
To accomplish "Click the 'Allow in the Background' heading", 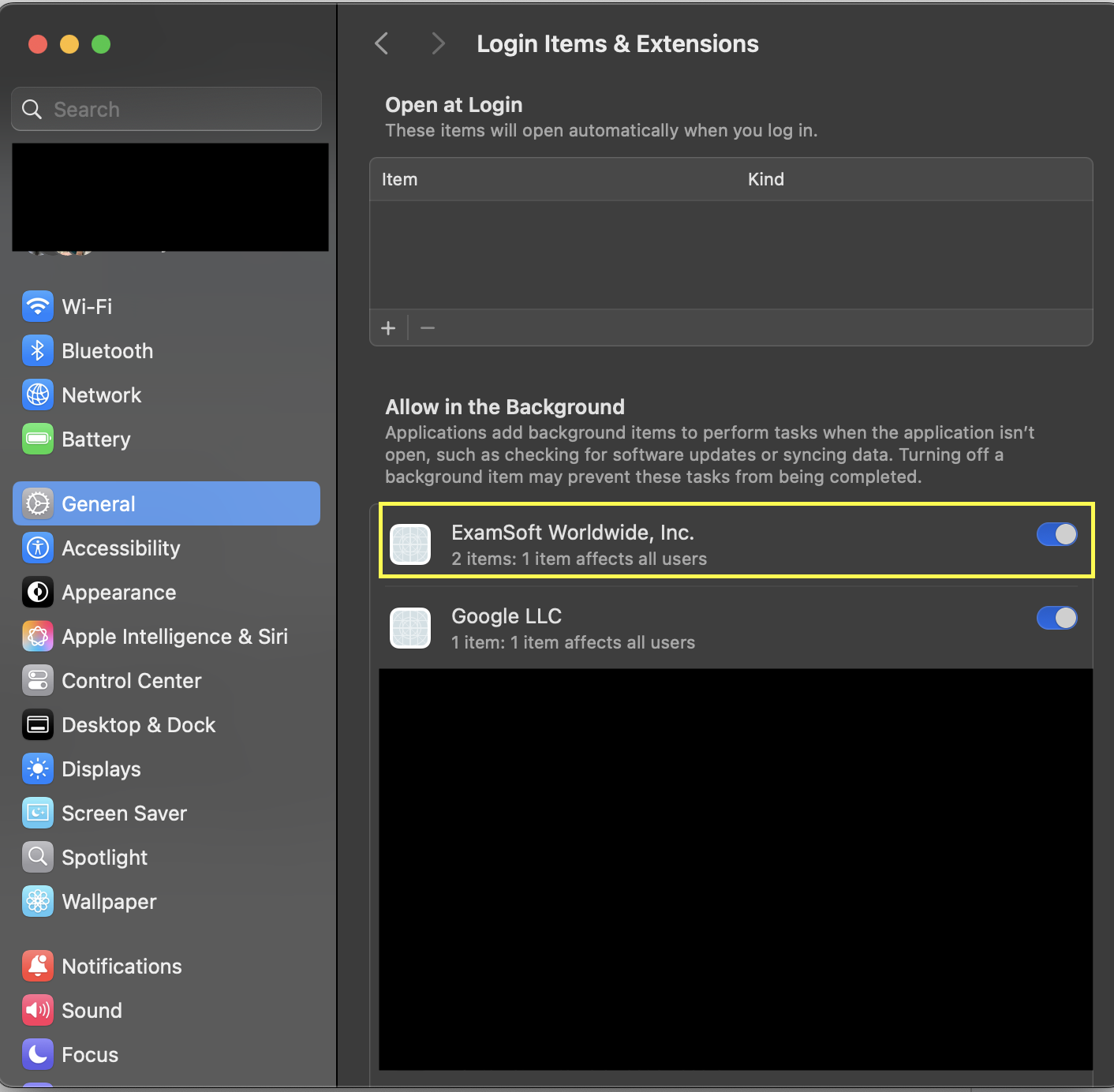I will [505, 407].
